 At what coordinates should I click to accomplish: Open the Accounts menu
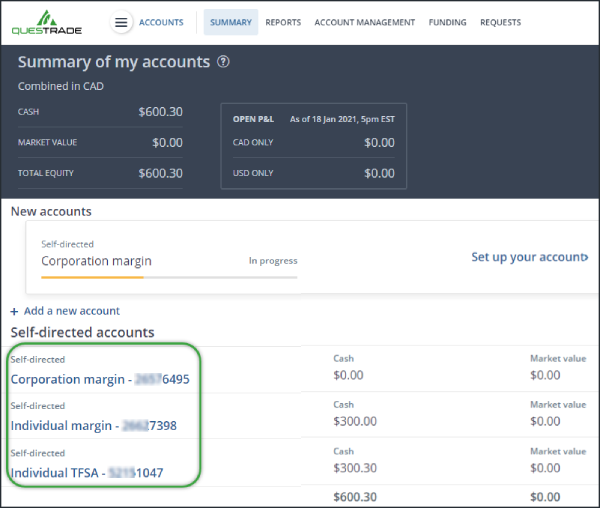(161, 22)
